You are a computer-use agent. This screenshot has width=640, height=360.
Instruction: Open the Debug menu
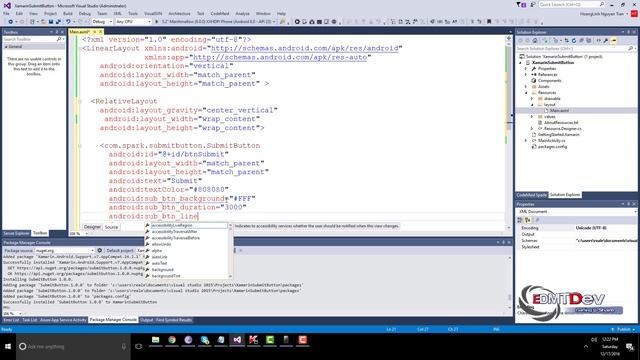[84, 13]
